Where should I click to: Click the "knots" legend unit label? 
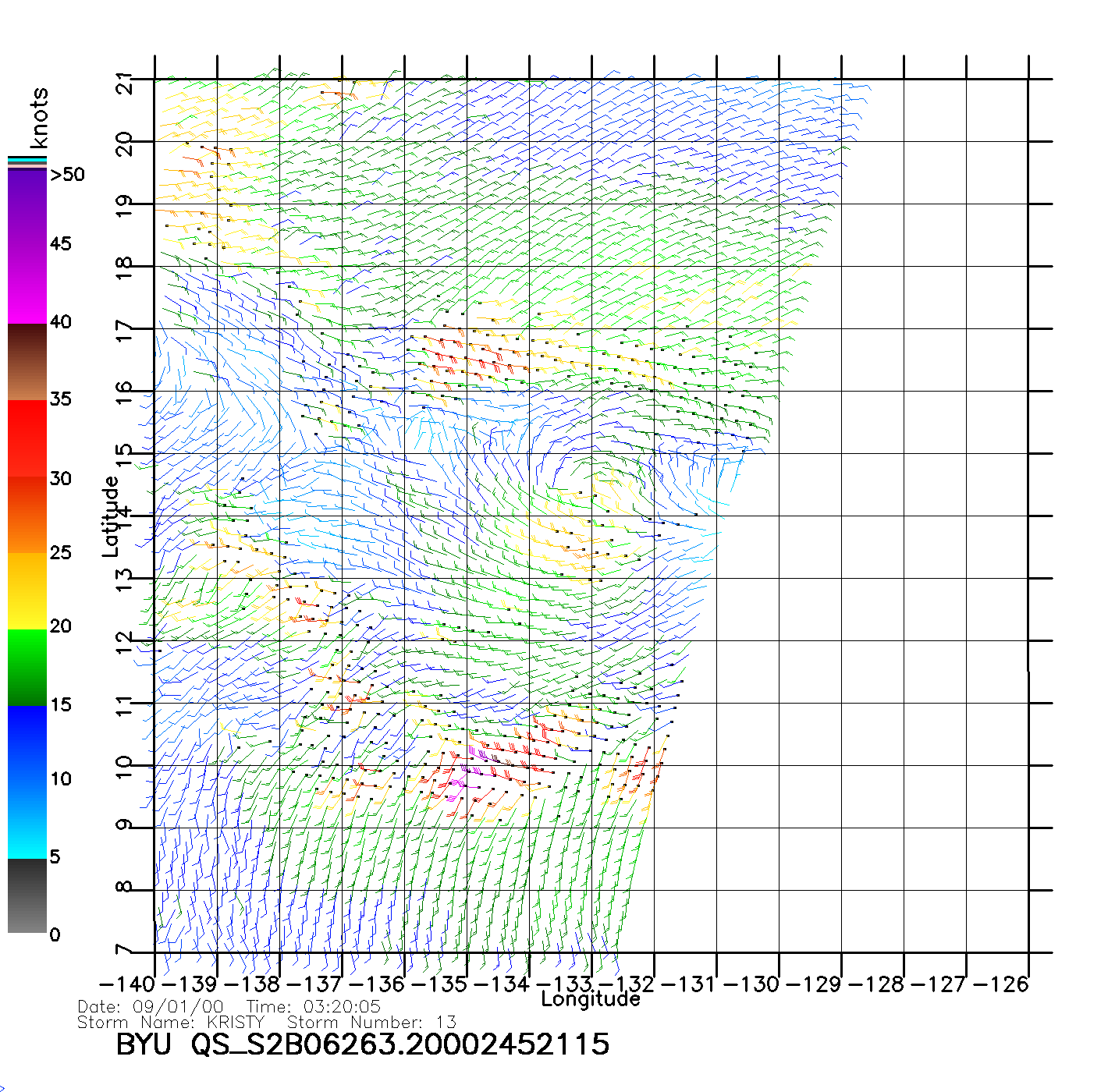pyautogui.click(x=39, y=118)
